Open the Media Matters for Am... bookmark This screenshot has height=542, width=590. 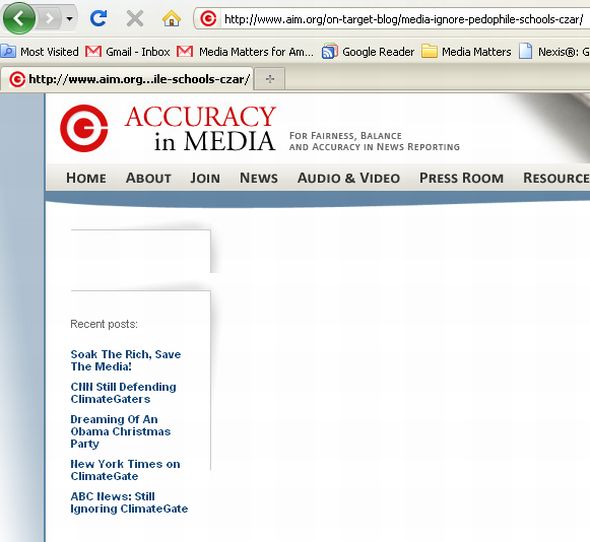245,52
